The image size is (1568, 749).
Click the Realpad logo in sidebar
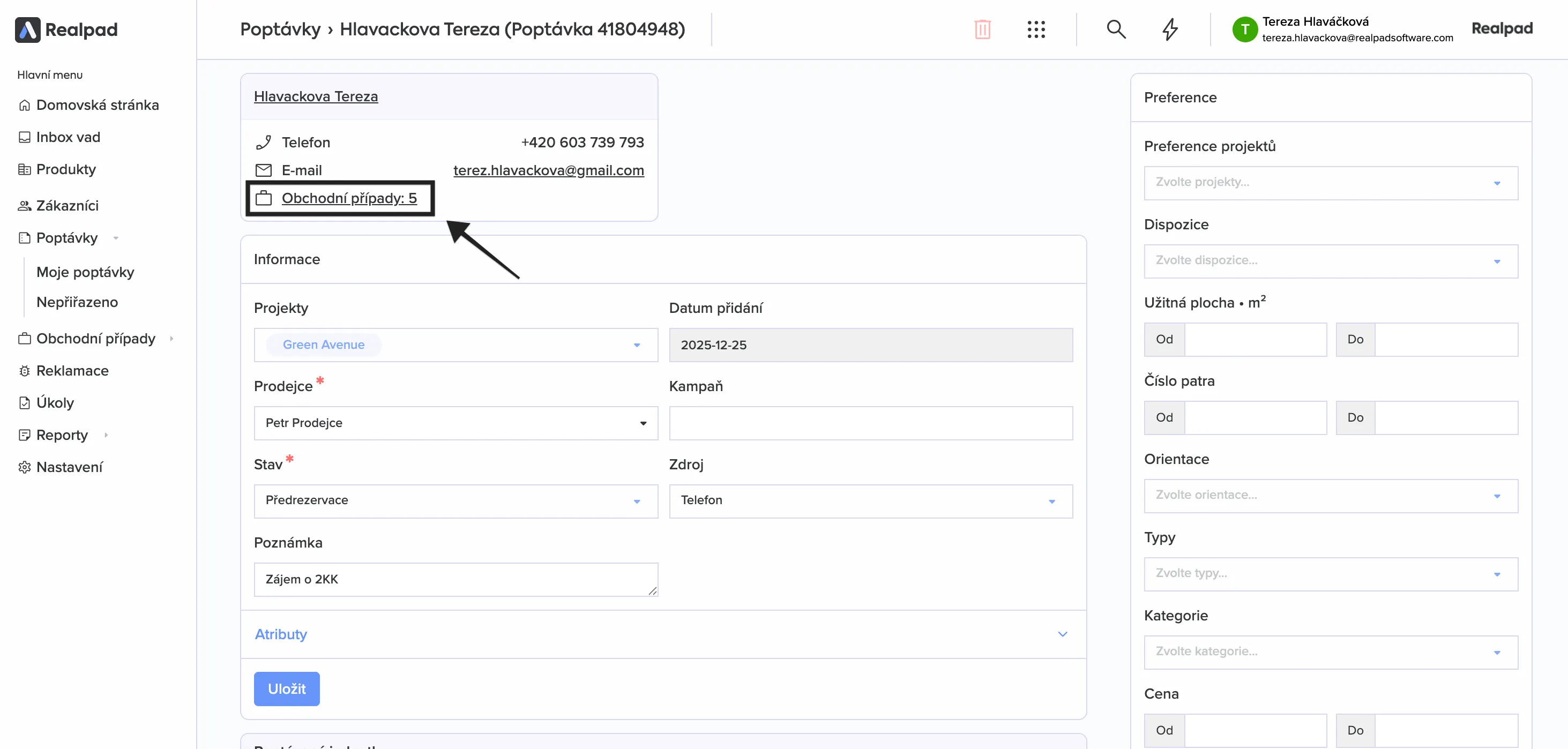[66, 29]
